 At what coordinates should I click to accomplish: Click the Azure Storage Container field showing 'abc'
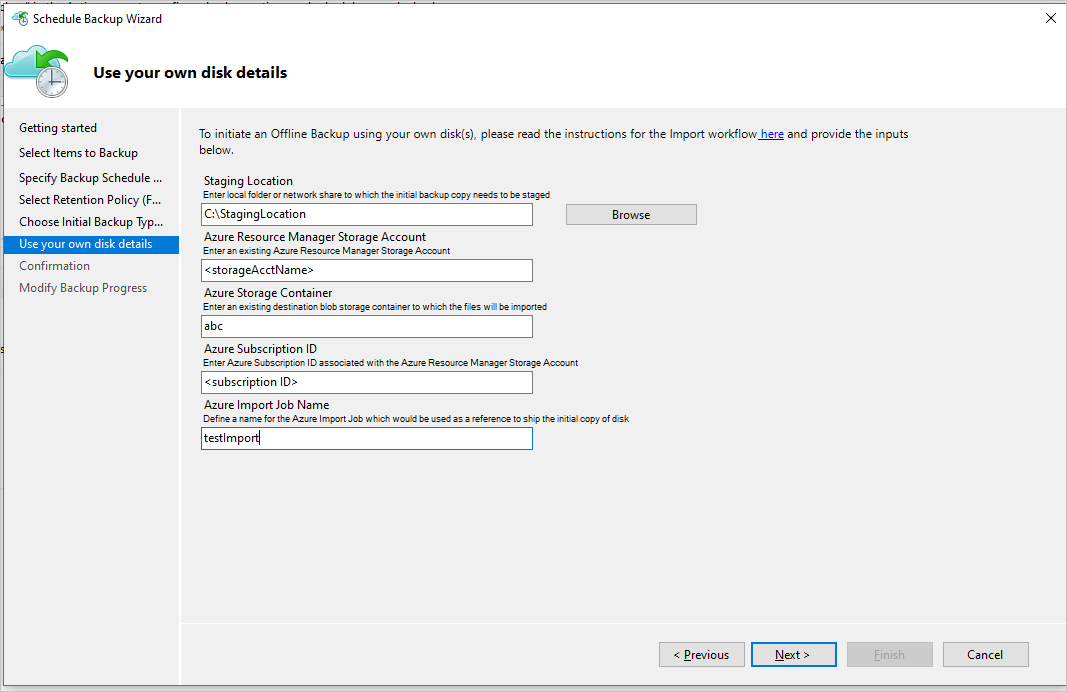pos(366,326)
